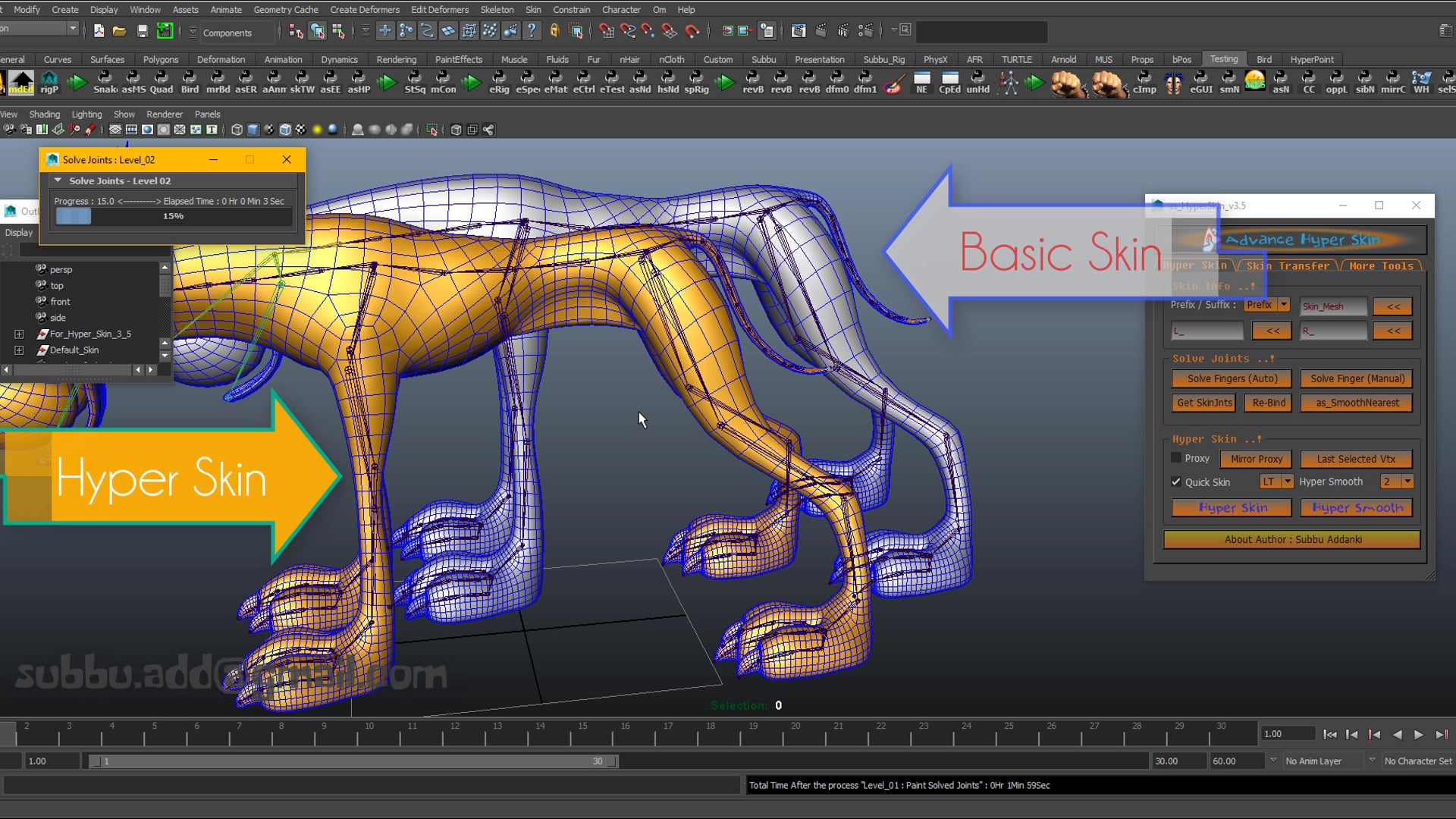
Task: Click the question mark help icon
Action: (532, 31)
